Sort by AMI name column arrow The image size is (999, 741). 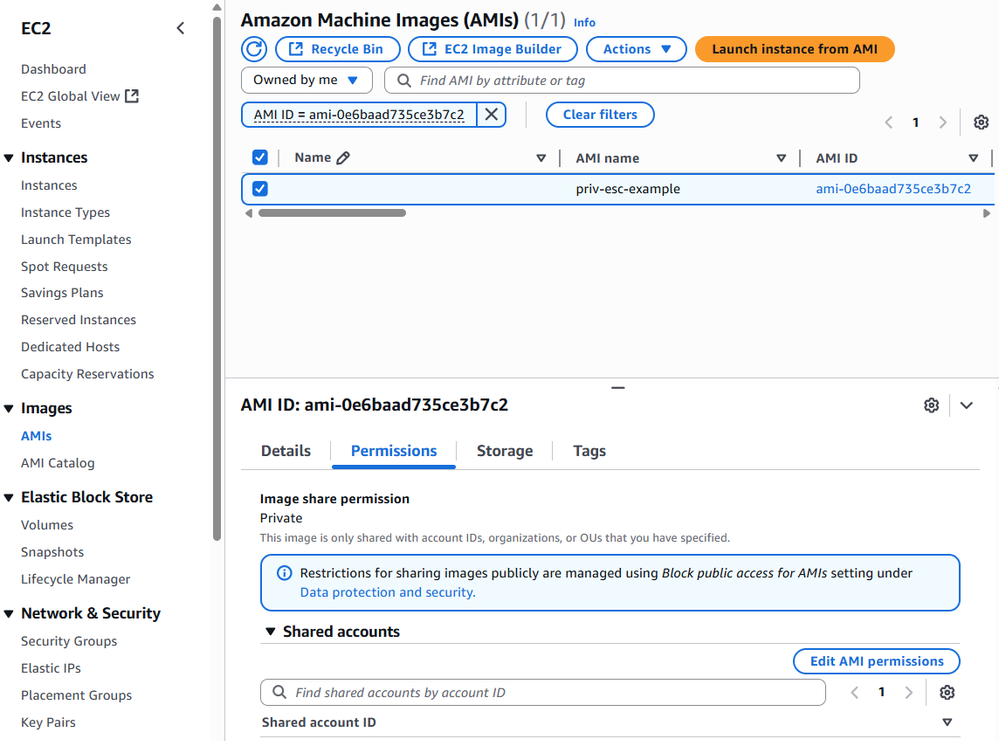(x=781, y=158)
